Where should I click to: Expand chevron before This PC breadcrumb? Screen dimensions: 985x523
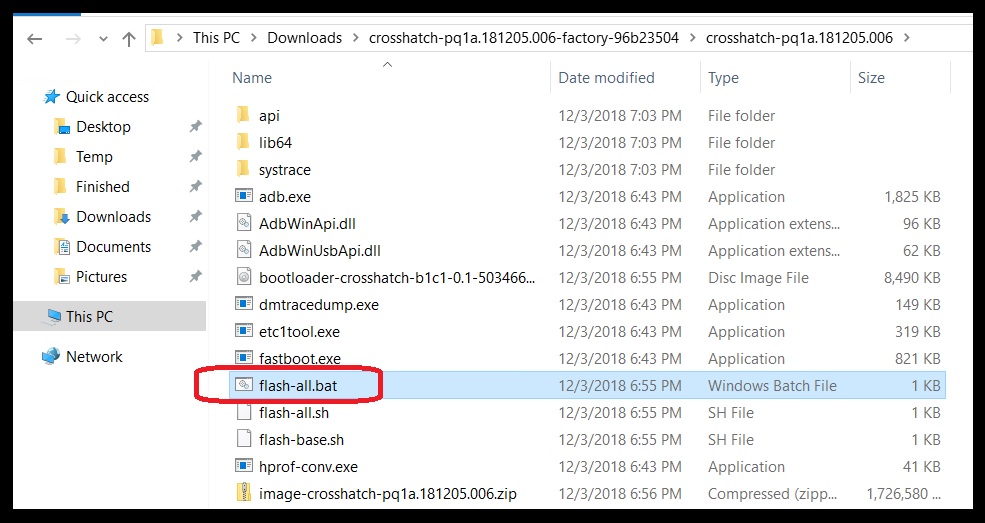tap(179, 38)
